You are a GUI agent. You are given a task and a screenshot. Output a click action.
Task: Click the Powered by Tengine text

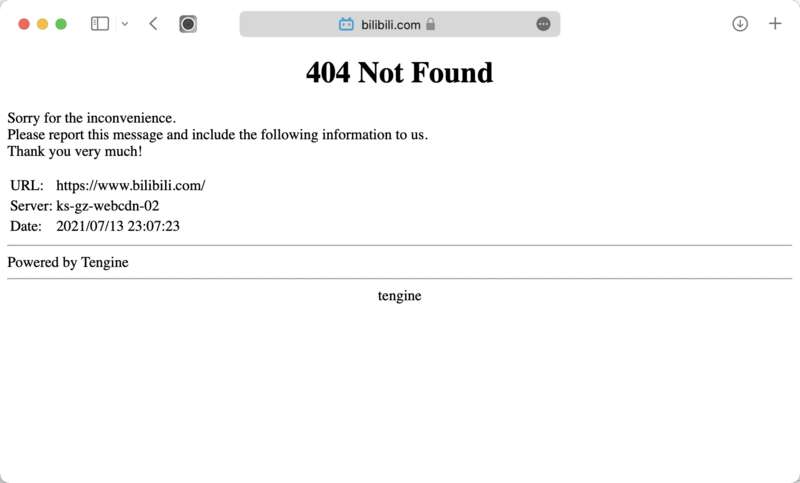(68, 262)
